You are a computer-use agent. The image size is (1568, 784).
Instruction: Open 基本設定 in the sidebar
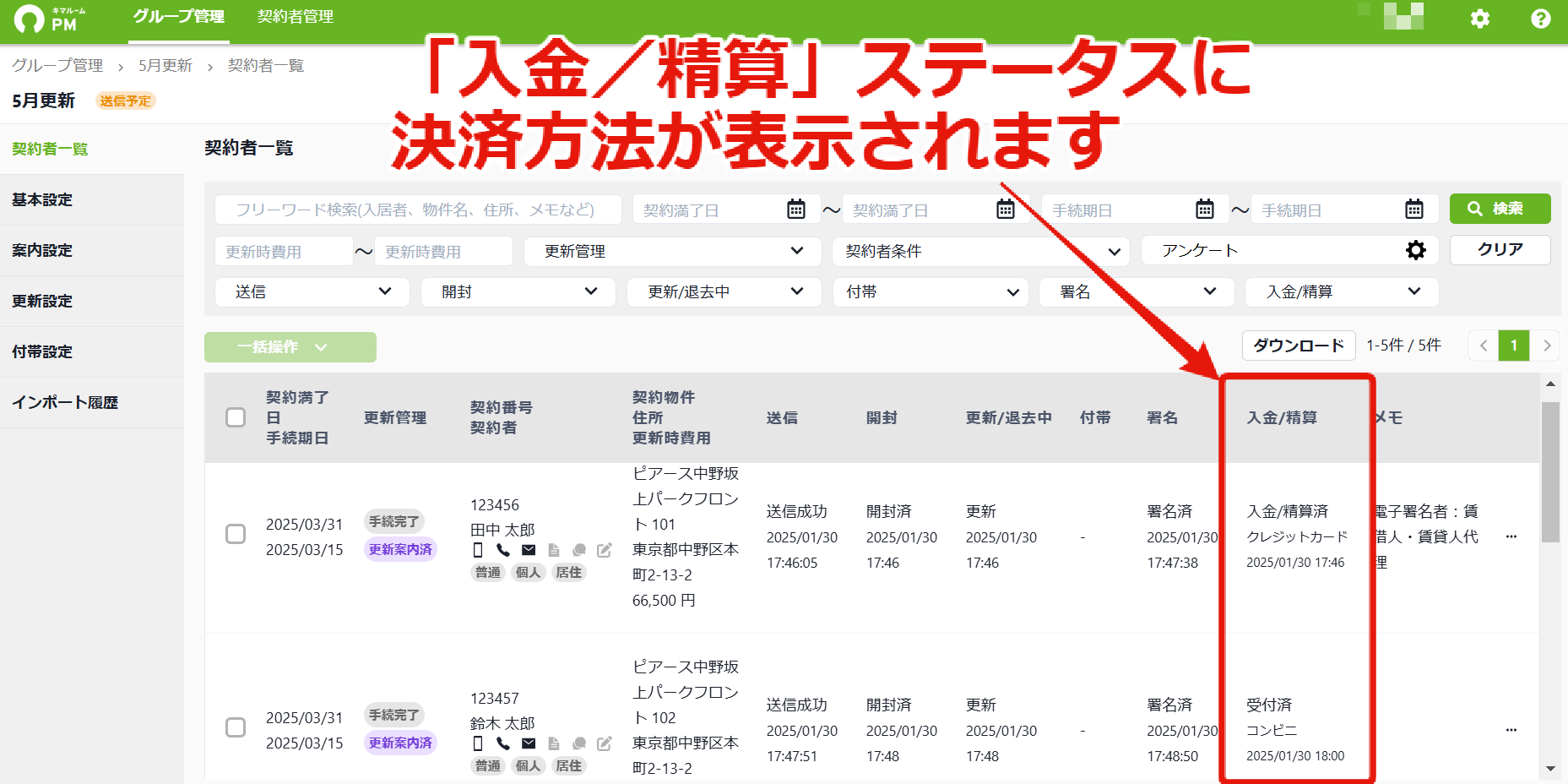(x=92, y=199)
